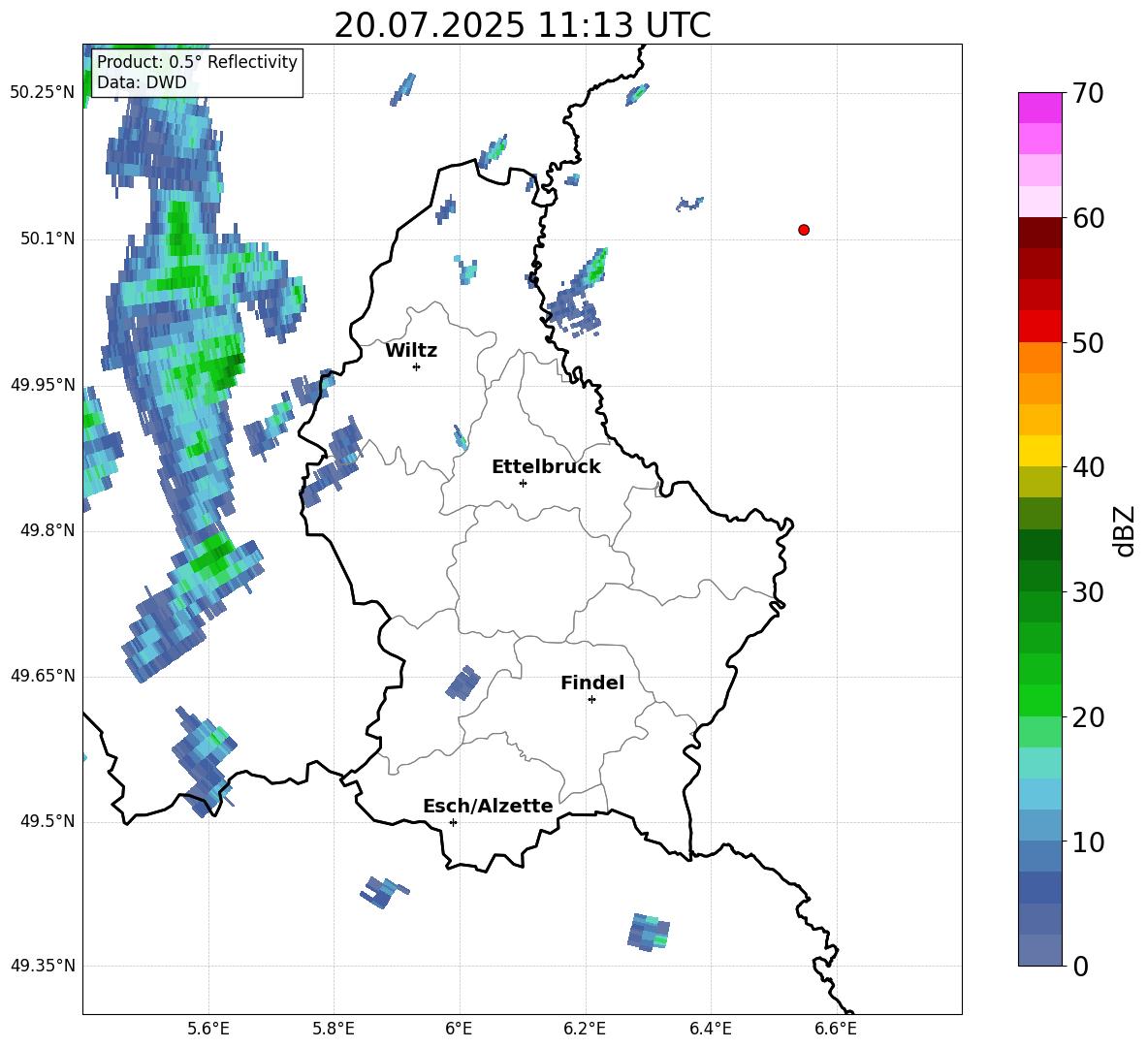Click the 5.6°E longitude label
This screenshot has width=1148, height=1048.
pos(208,1029)
